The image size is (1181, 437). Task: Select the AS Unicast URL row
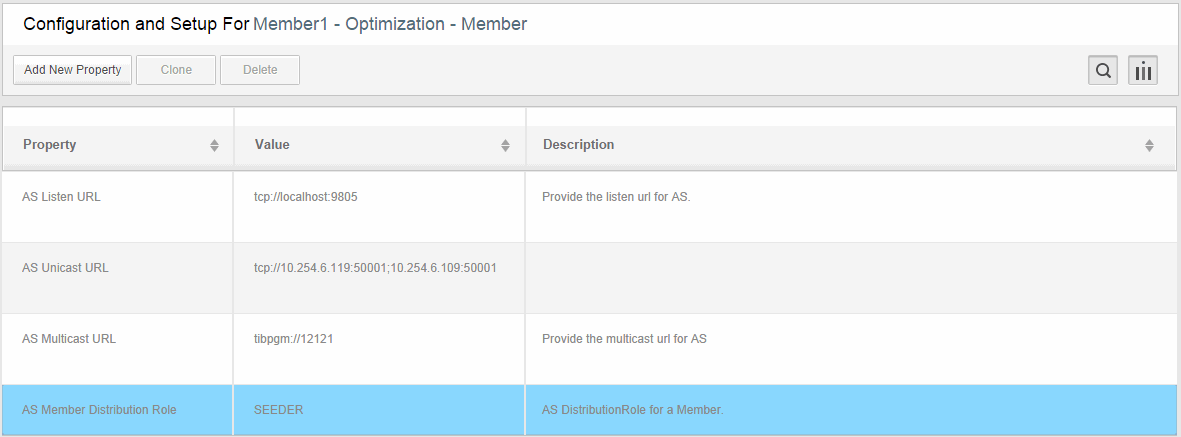590,278
